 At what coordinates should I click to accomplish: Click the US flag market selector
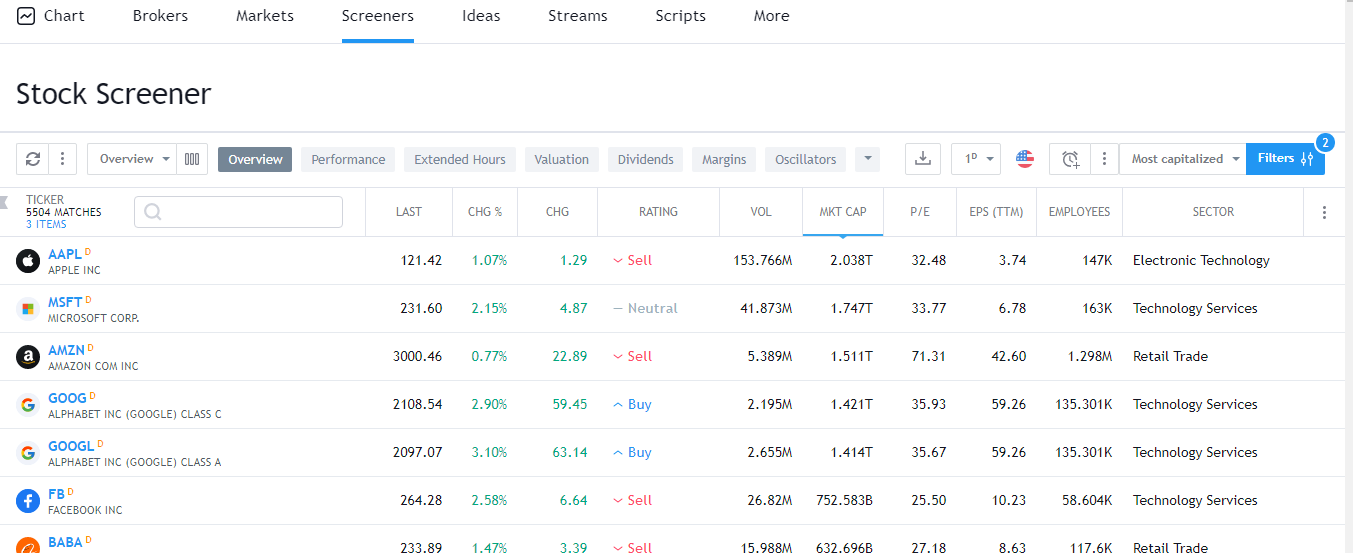[1025, 159]
